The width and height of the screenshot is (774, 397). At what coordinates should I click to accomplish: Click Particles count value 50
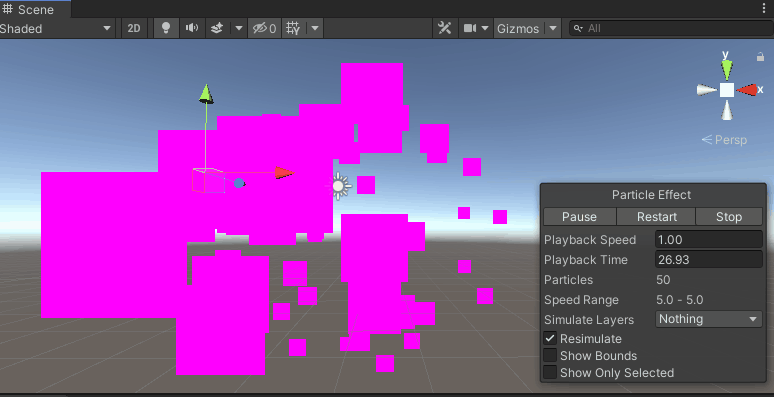pos(663,279)
